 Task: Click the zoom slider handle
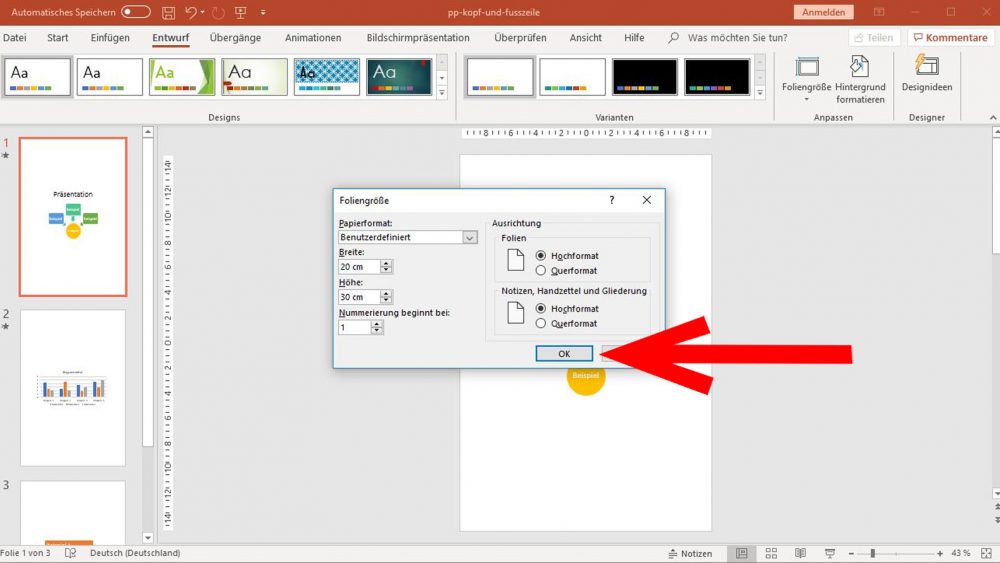pos(872,553)
